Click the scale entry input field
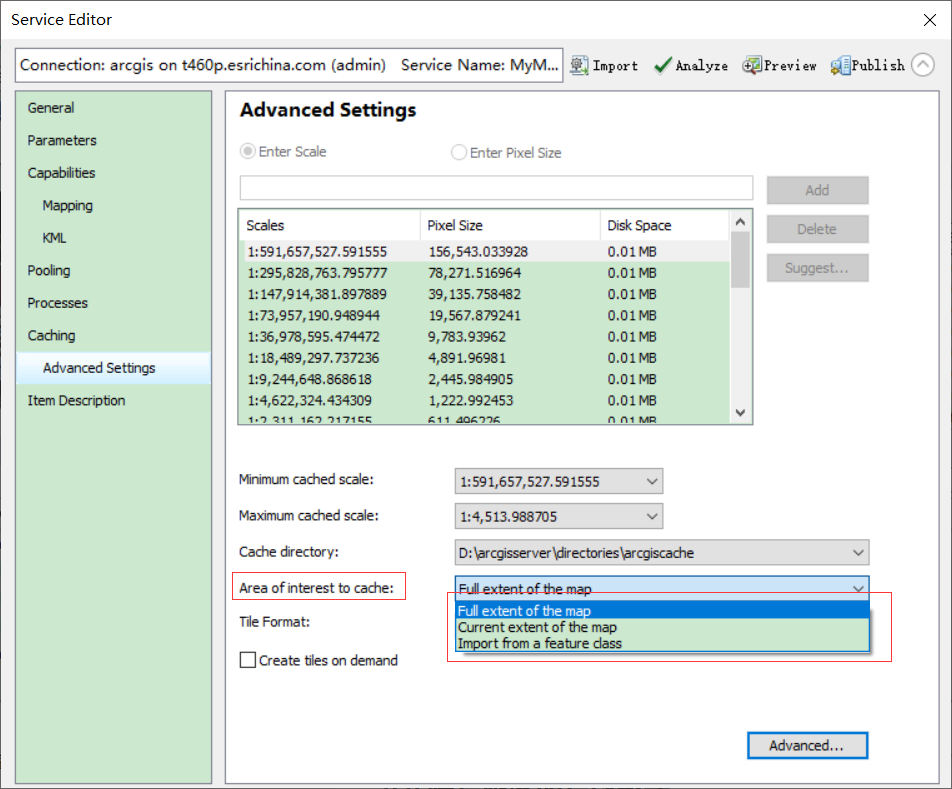 tap(496, 188)
